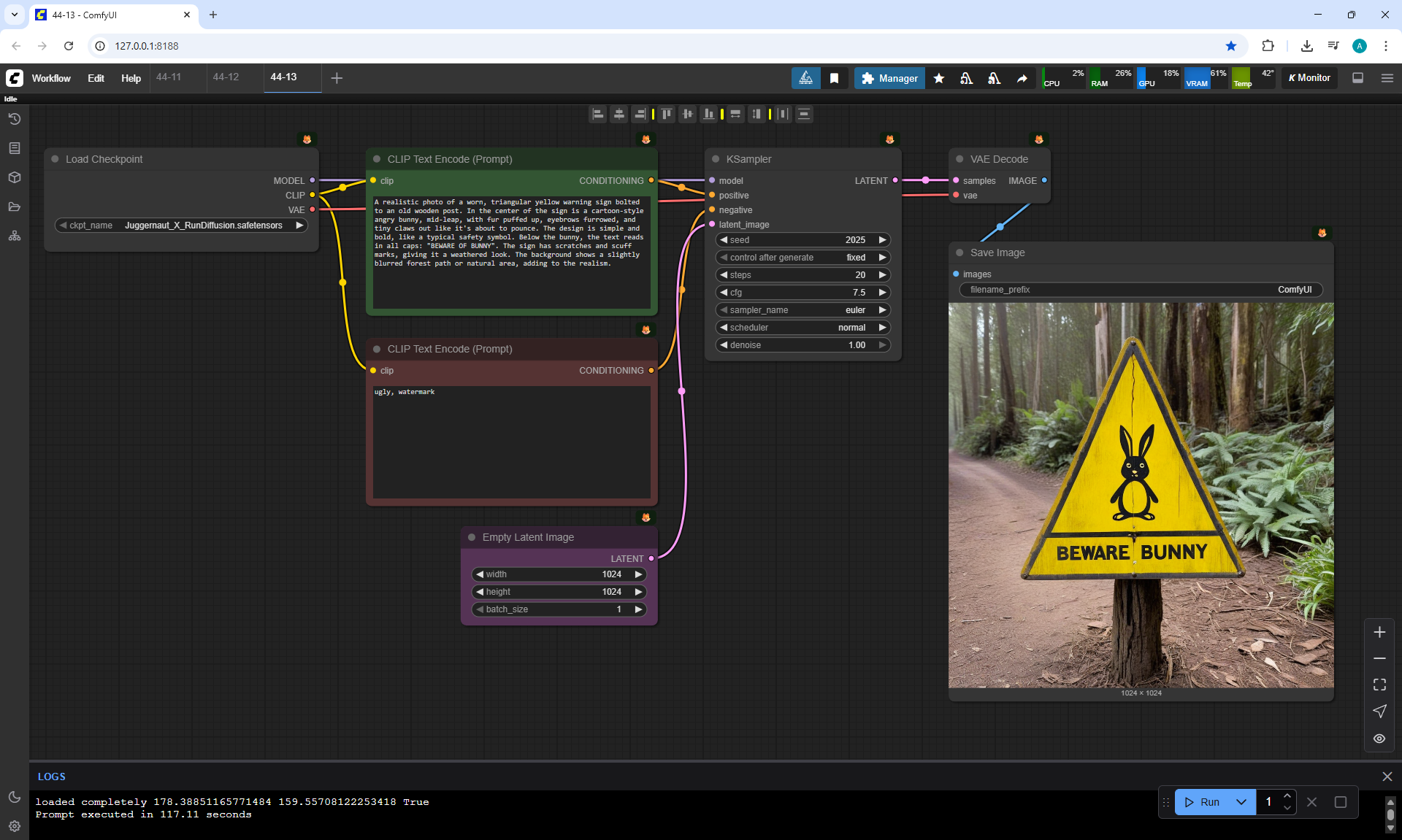Open the Workflow menu

tap(51, 78)
